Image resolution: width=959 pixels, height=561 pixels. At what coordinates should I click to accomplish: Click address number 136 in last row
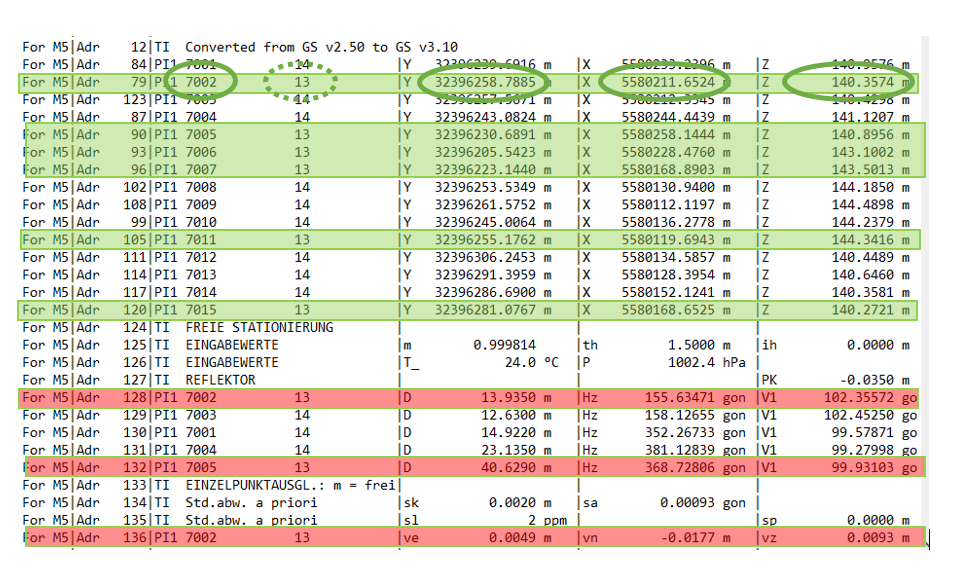coord(135,538)
